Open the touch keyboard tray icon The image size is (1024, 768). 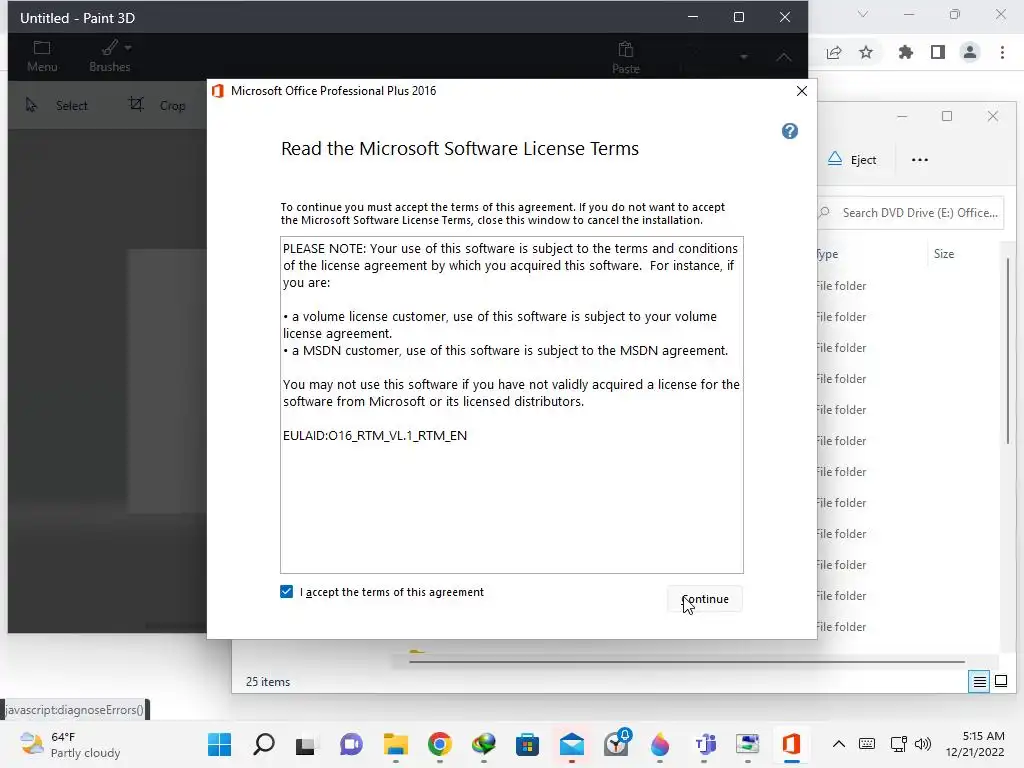point(867,744)
